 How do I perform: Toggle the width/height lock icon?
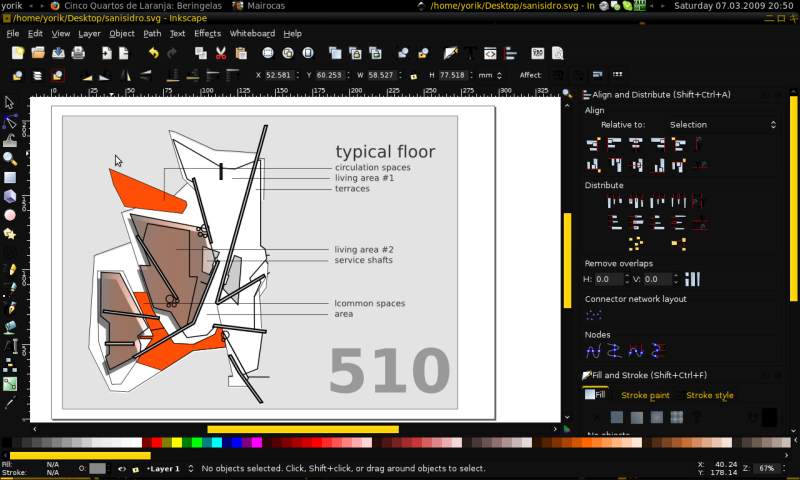pyautogui.click(x=411, y=75)
